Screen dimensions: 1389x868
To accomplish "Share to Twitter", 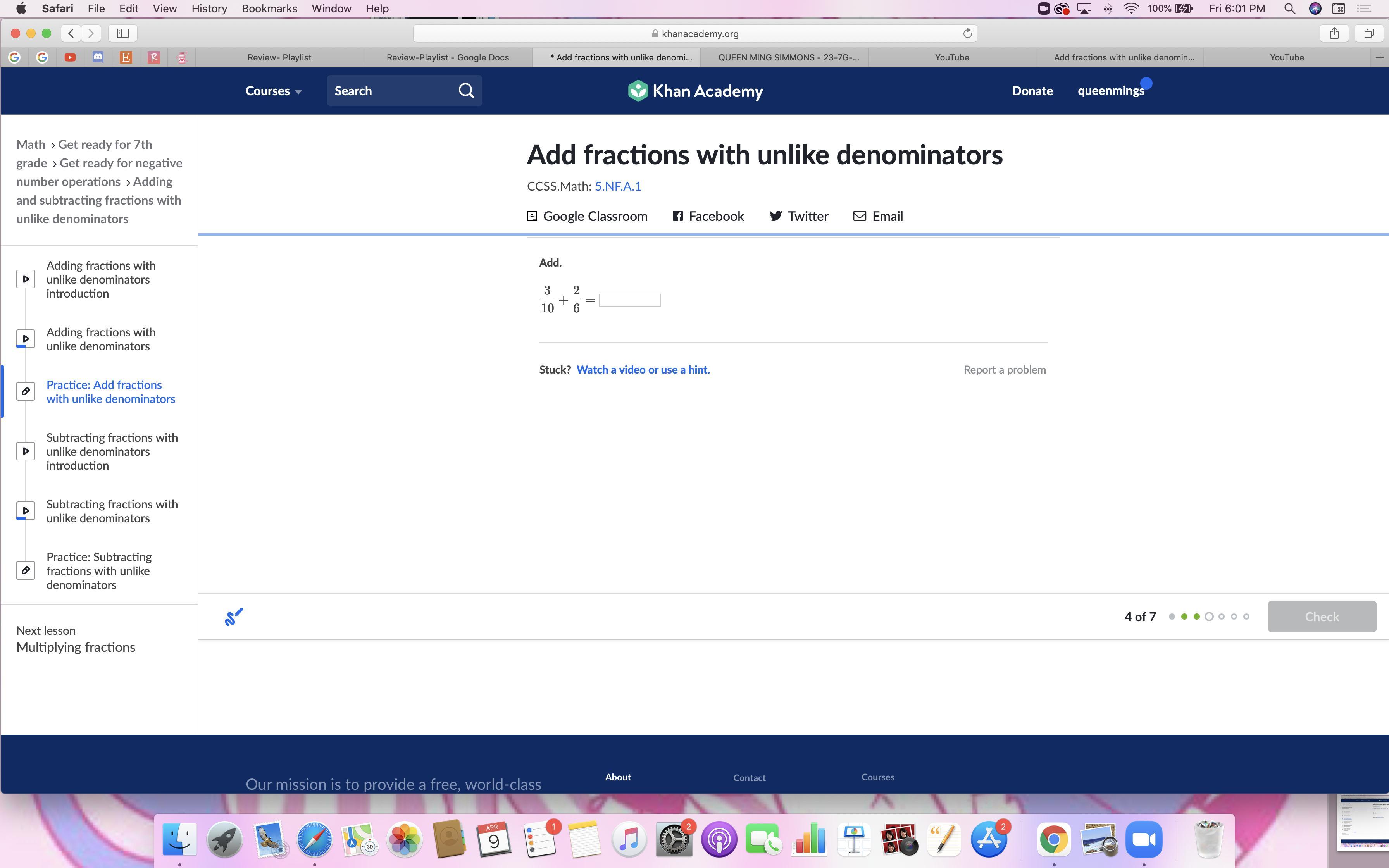I will [x=799, y=217].
